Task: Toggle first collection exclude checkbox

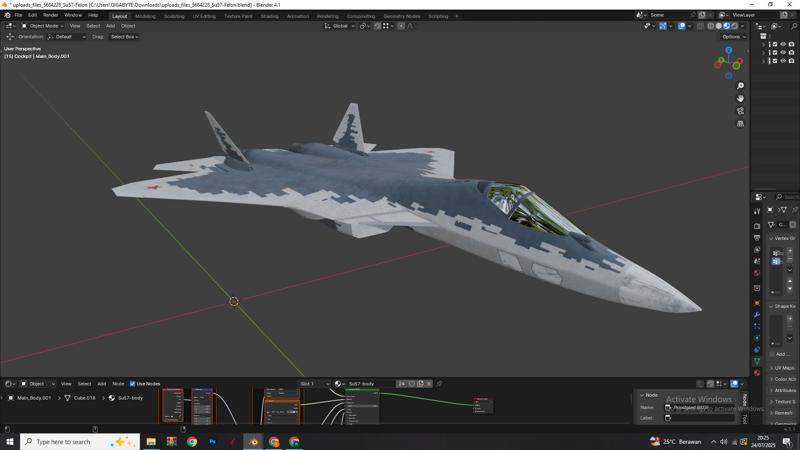Action: coord(775,44)
